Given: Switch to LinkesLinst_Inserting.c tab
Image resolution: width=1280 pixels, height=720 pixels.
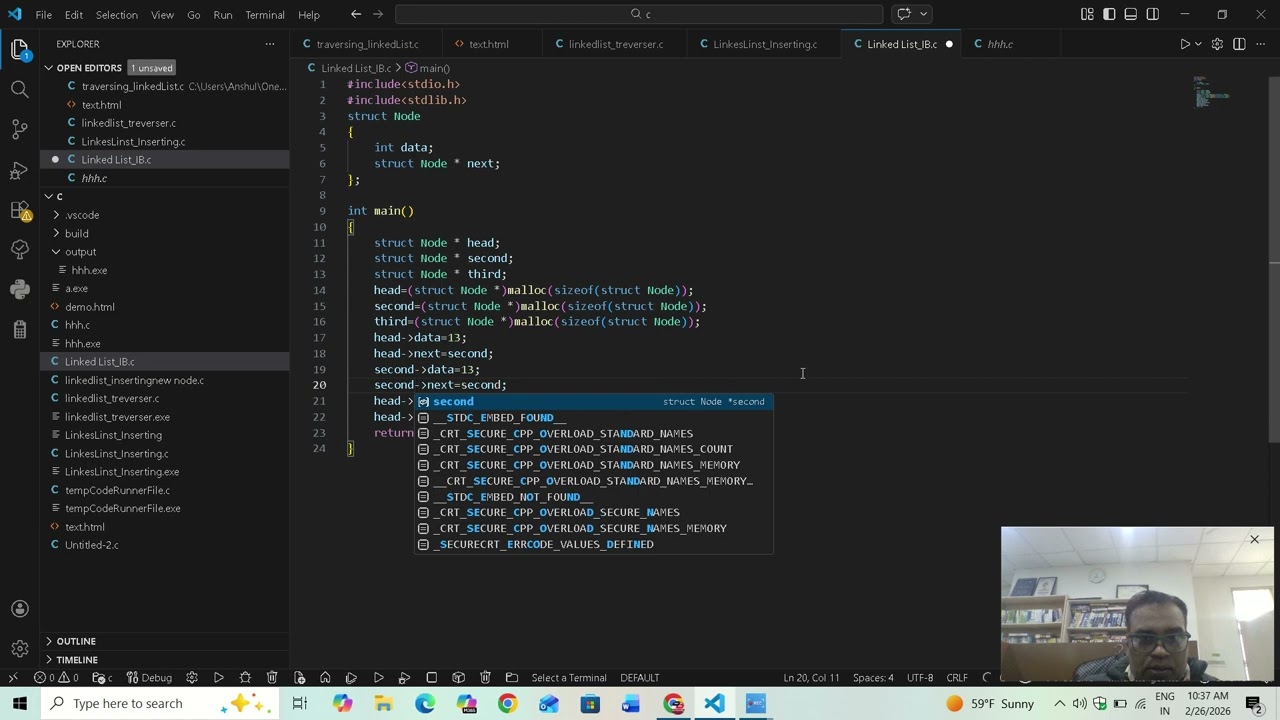Looking at the screenshot, I should pos(765,44).
